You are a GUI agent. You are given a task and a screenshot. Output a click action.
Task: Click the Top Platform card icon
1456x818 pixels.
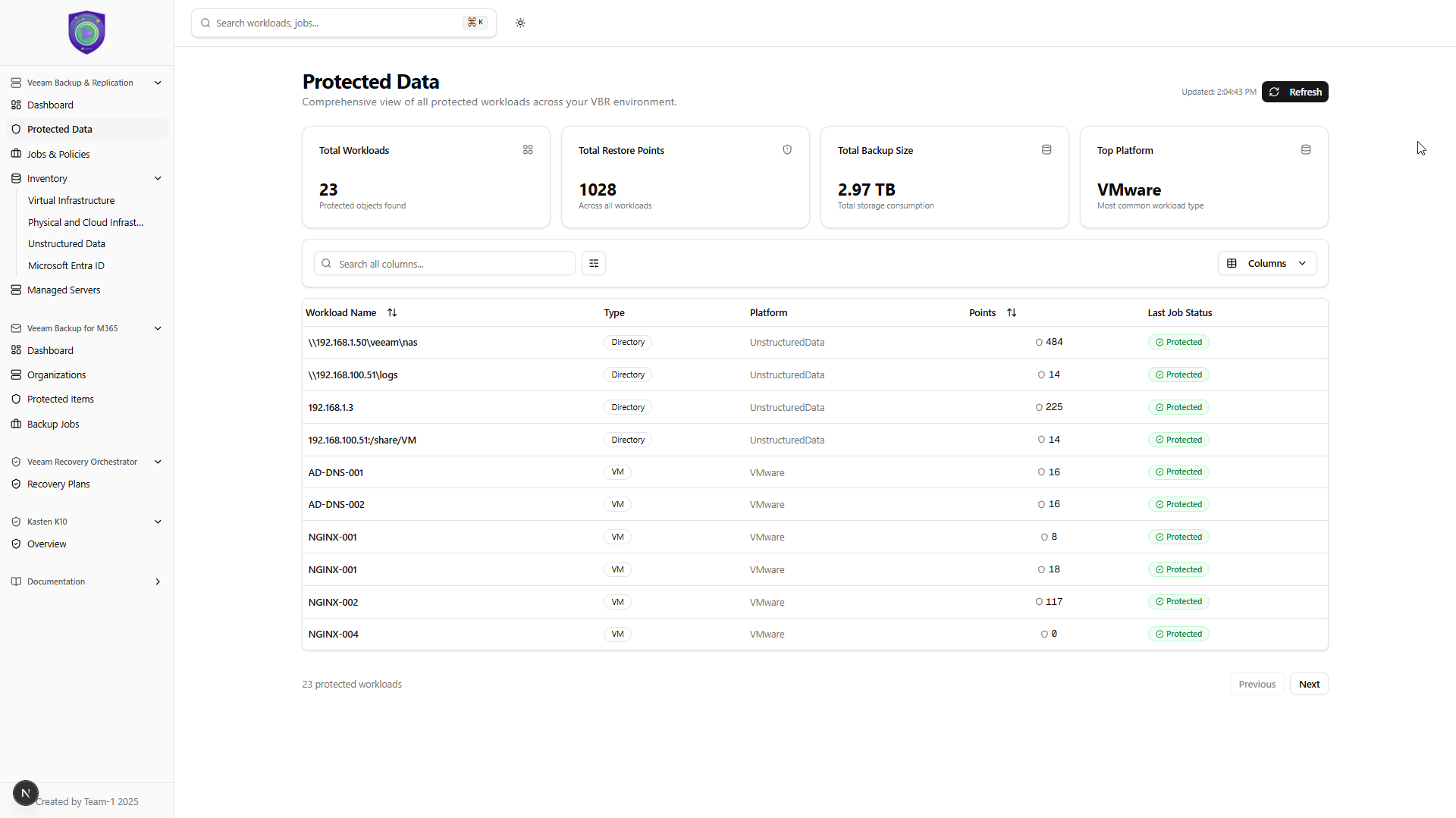click(x=1306, y=150)
